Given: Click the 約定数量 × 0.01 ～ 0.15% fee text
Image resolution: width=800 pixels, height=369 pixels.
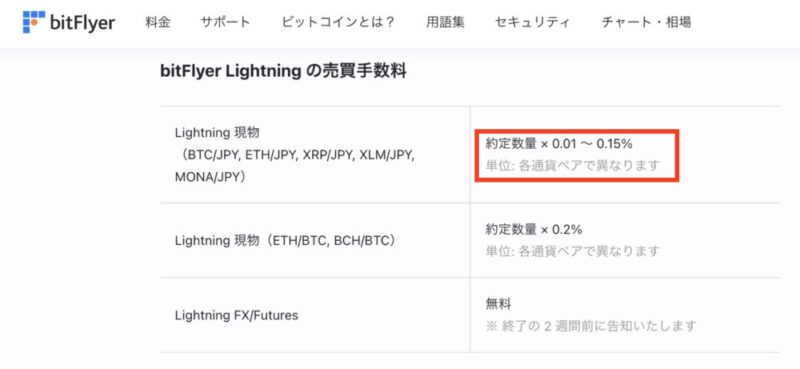Looking at the screenshot, I should coord(559,144).
